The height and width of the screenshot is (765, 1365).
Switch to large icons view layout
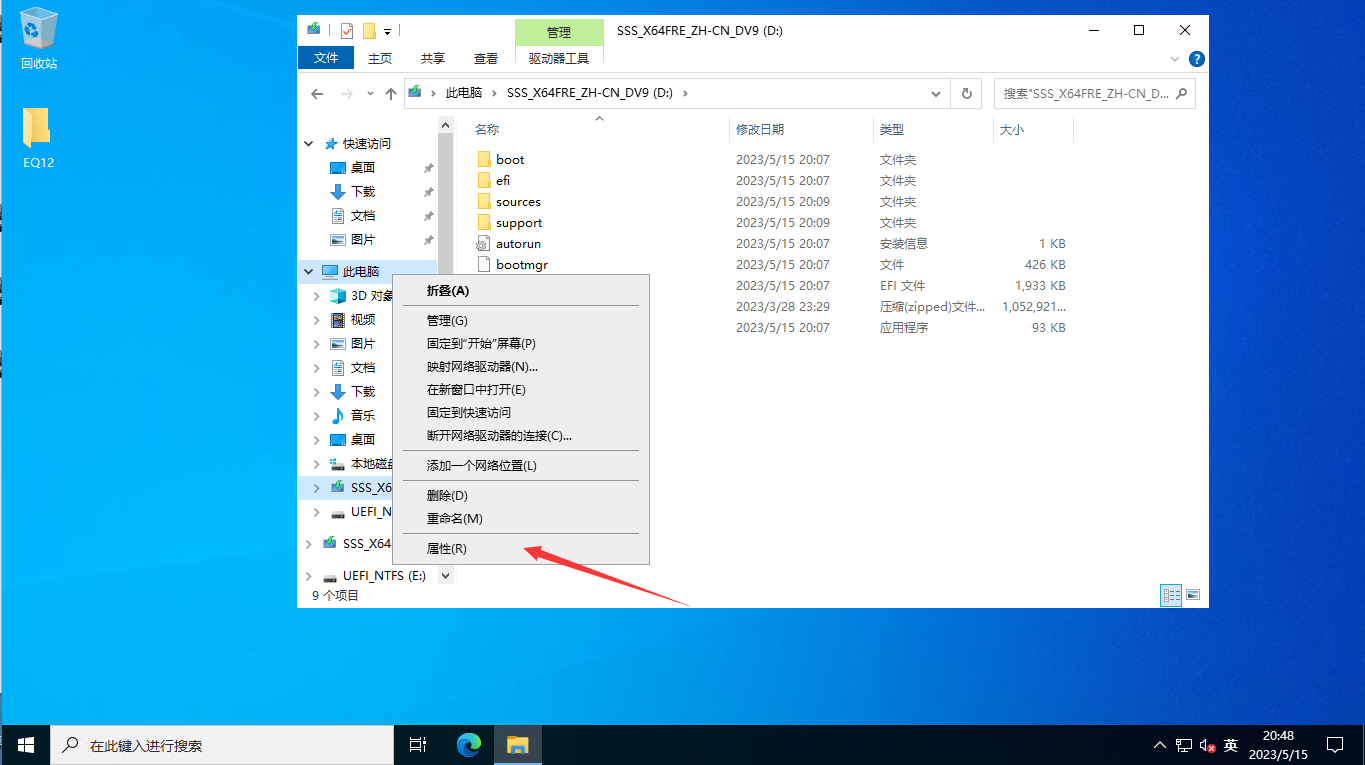point(1193,595)
